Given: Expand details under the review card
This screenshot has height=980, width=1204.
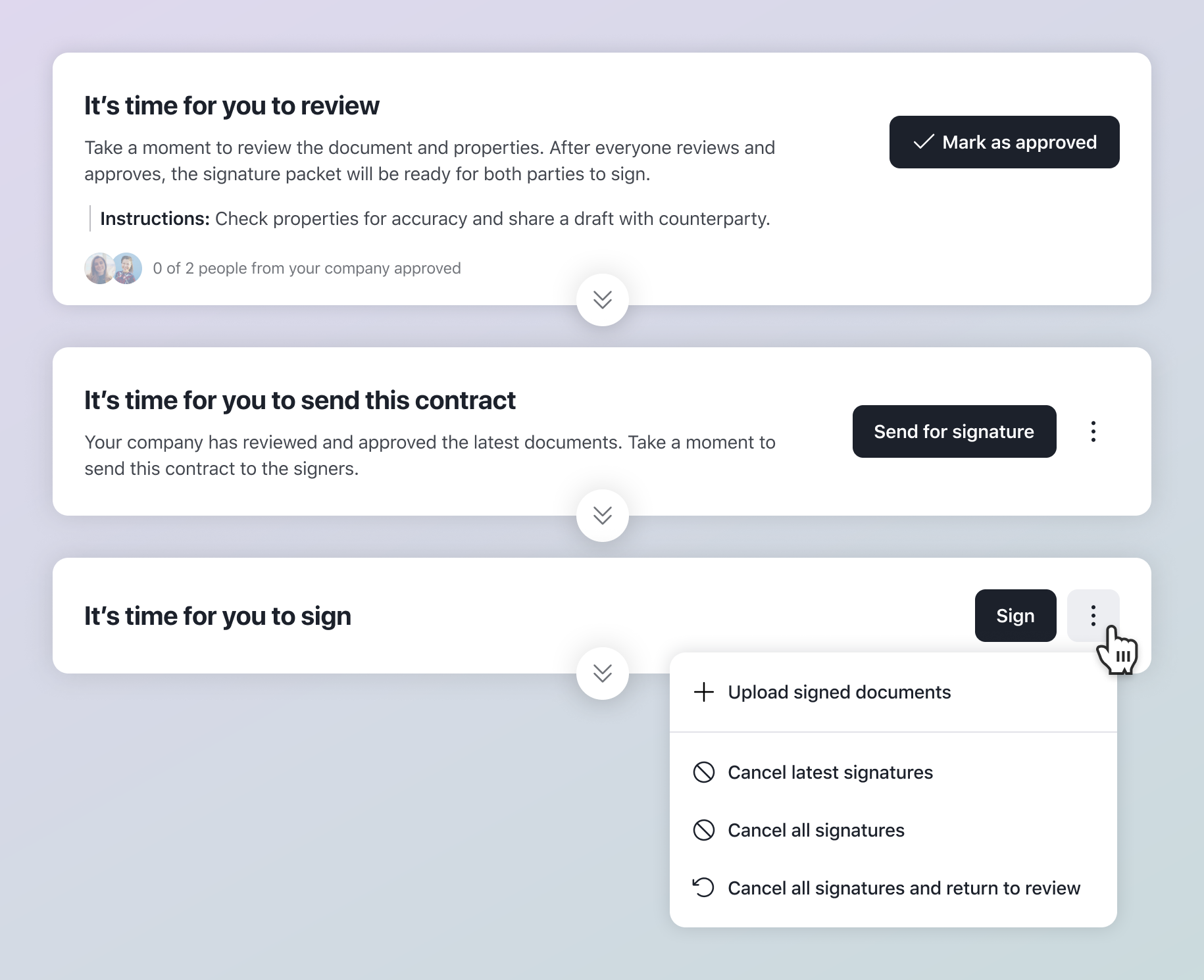Looking at the screenshot, I should [603, 300].
